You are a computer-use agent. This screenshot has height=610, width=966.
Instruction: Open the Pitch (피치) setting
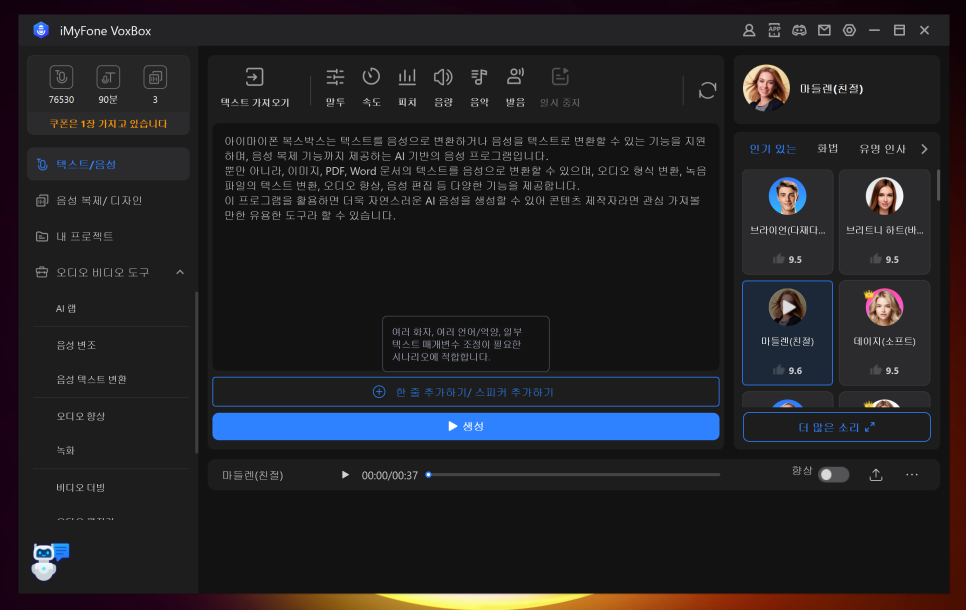407,77
